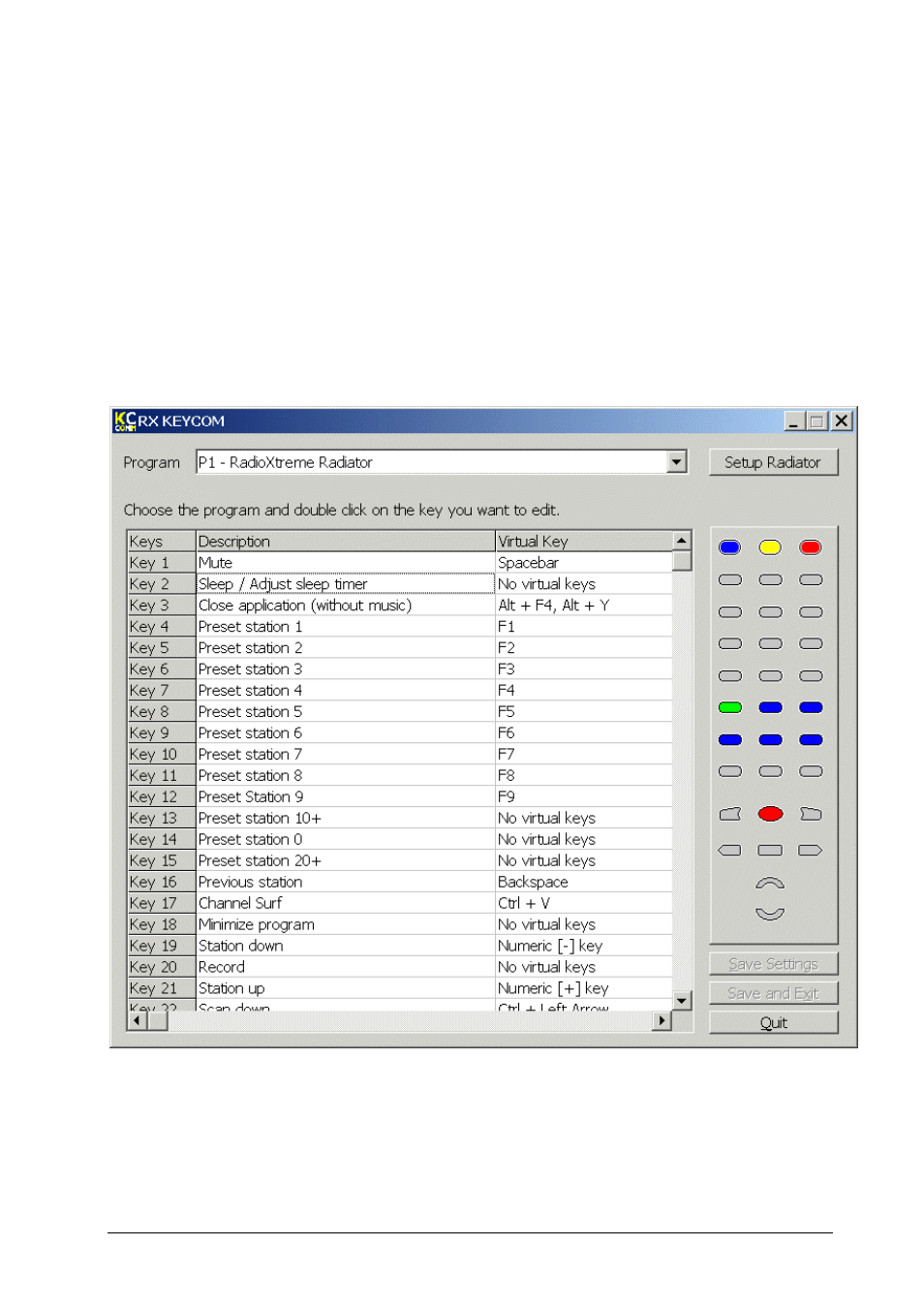Click the 'Alt + F4, Alt + Y' cell
This screenshot has height=1308, width=924.
(x=584, y=606)
